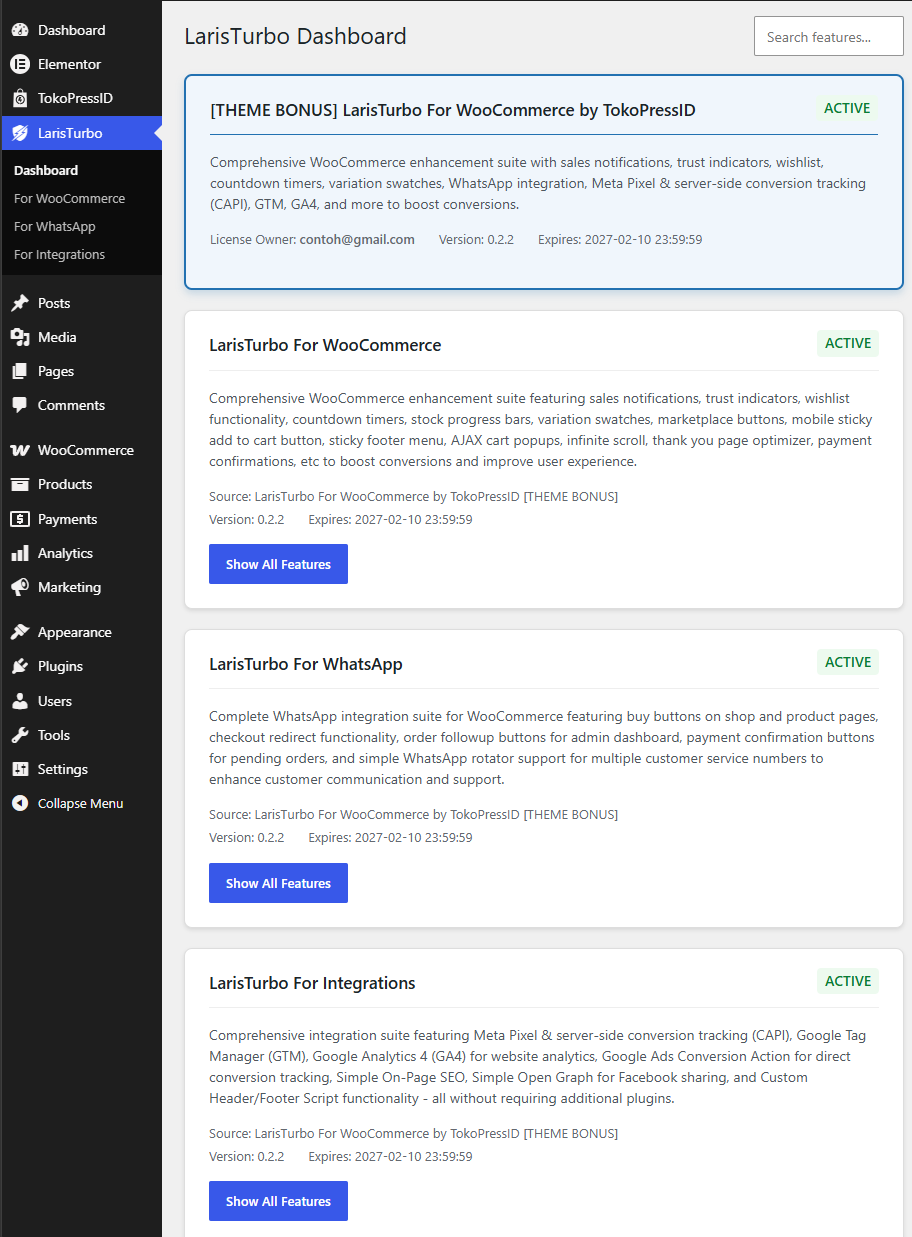Click the Media library icon

(x=20, y=337)
